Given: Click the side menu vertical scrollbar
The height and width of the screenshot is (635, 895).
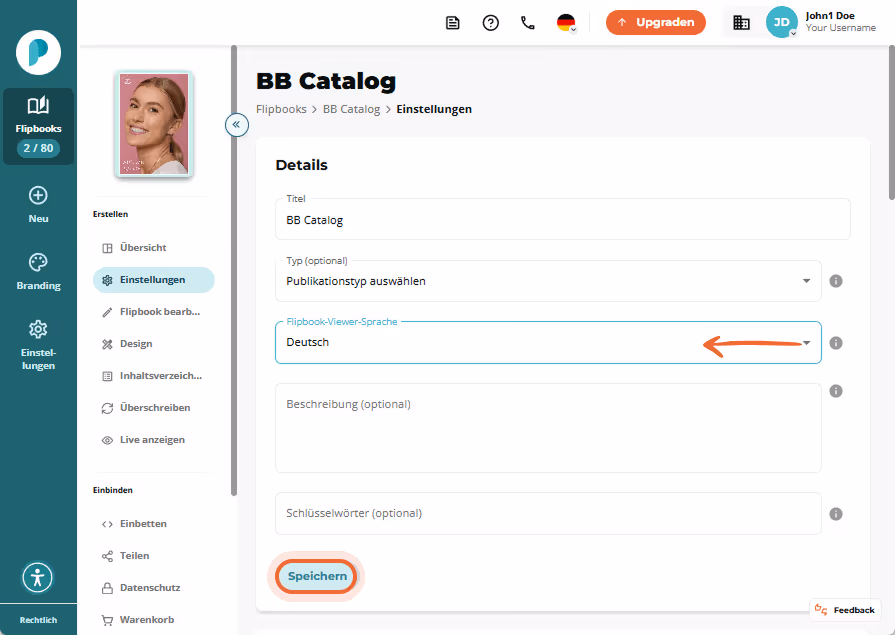Looking at the screenshot, I should [x=233, y=271].
